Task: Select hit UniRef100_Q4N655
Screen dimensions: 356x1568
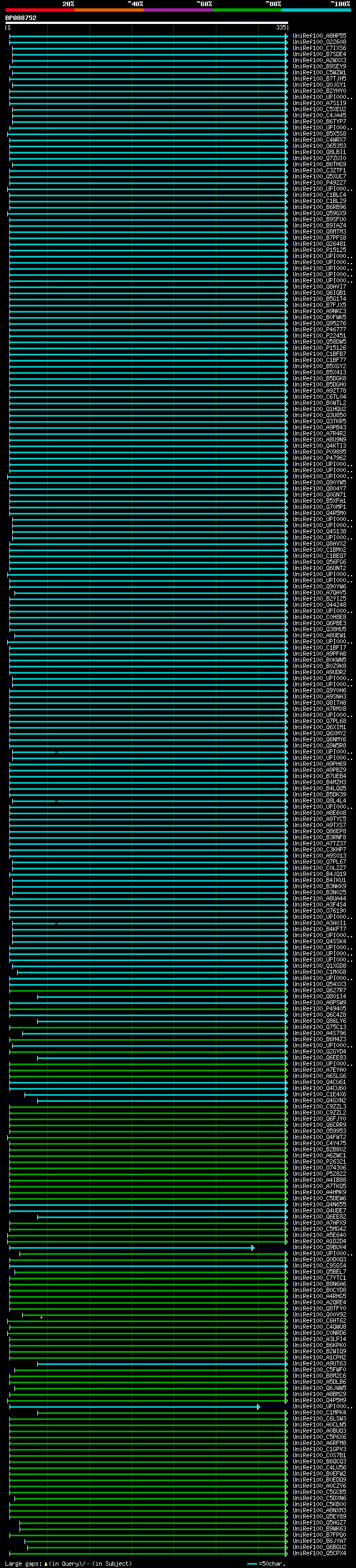Action: click(x=319, y=1204)
